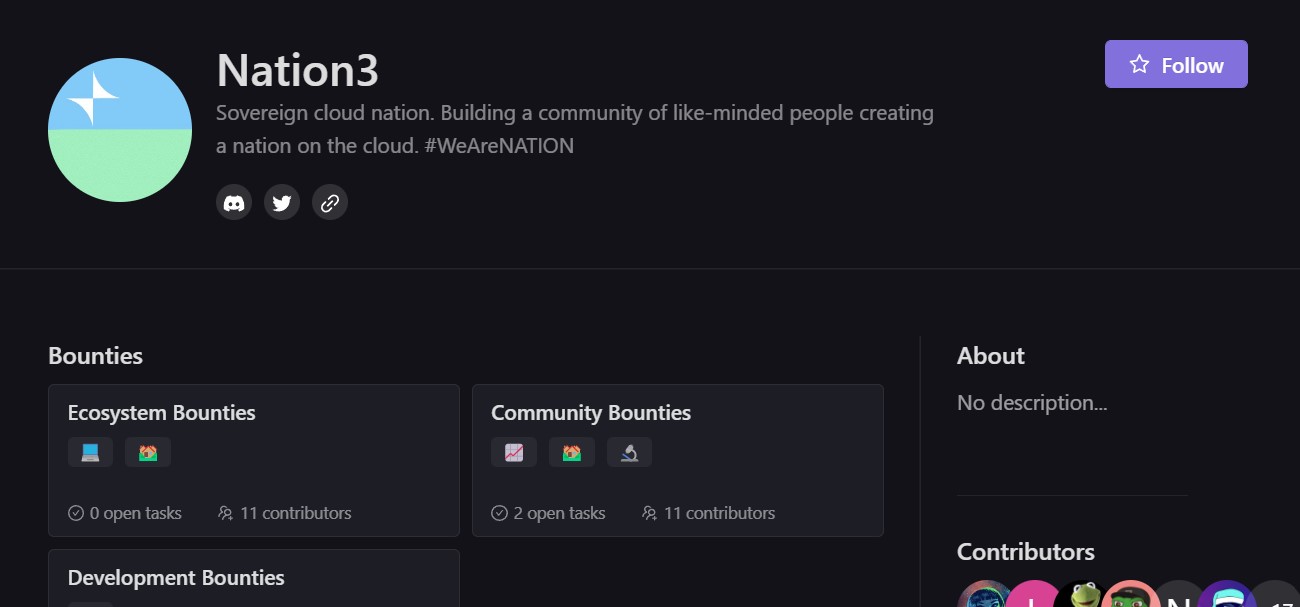The image size is (1300, 607).
Task: Click the Nation3 title heading
Action: [297, 70]
